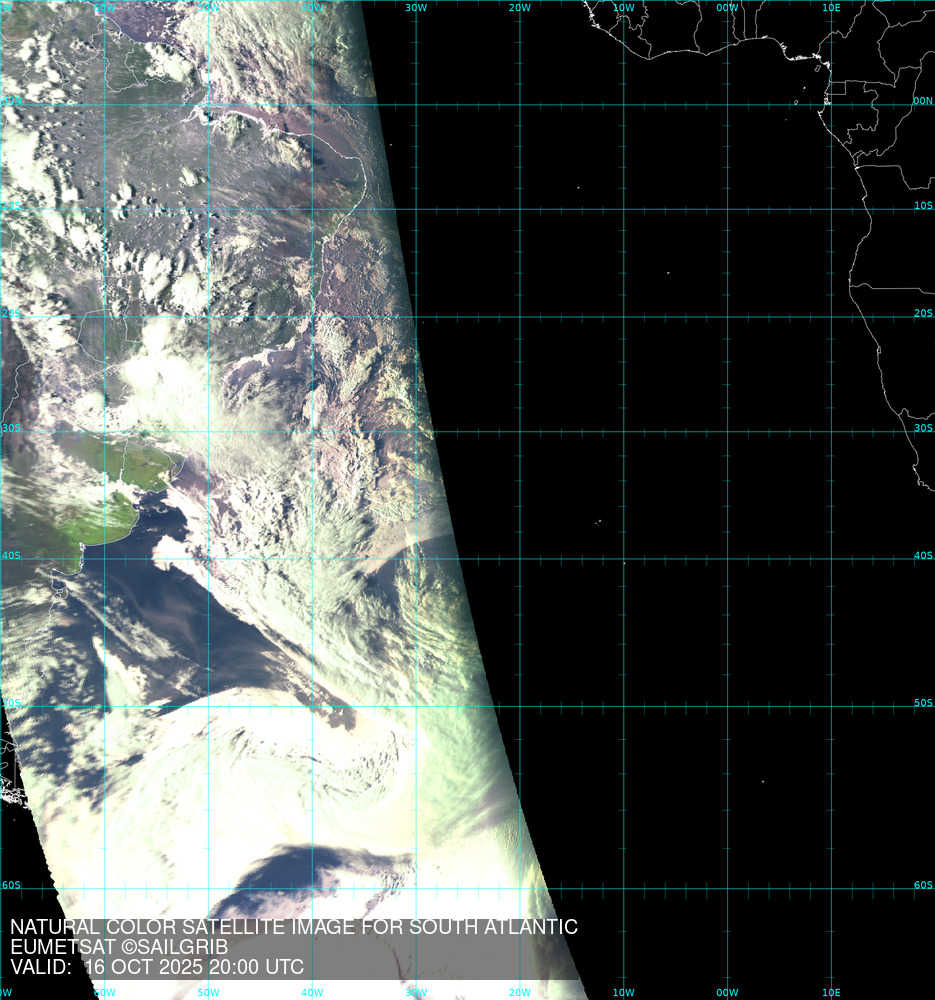Screen dimensions: 935x1000
Task: Click the '60S' latitude label on right edge
Action: [x=922, y=885]
